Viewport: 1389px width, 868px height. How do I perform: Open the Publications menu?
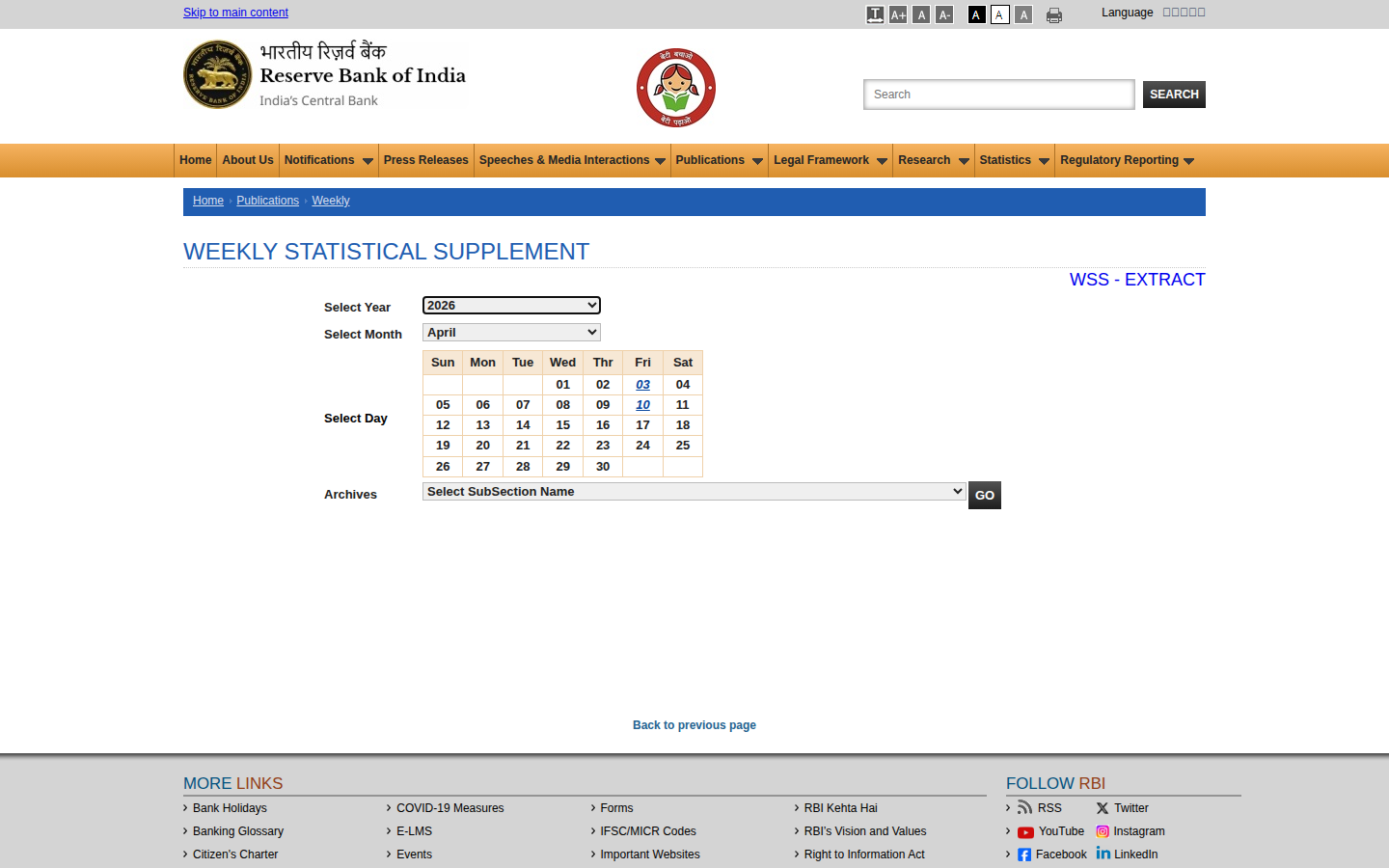[719, 160]
